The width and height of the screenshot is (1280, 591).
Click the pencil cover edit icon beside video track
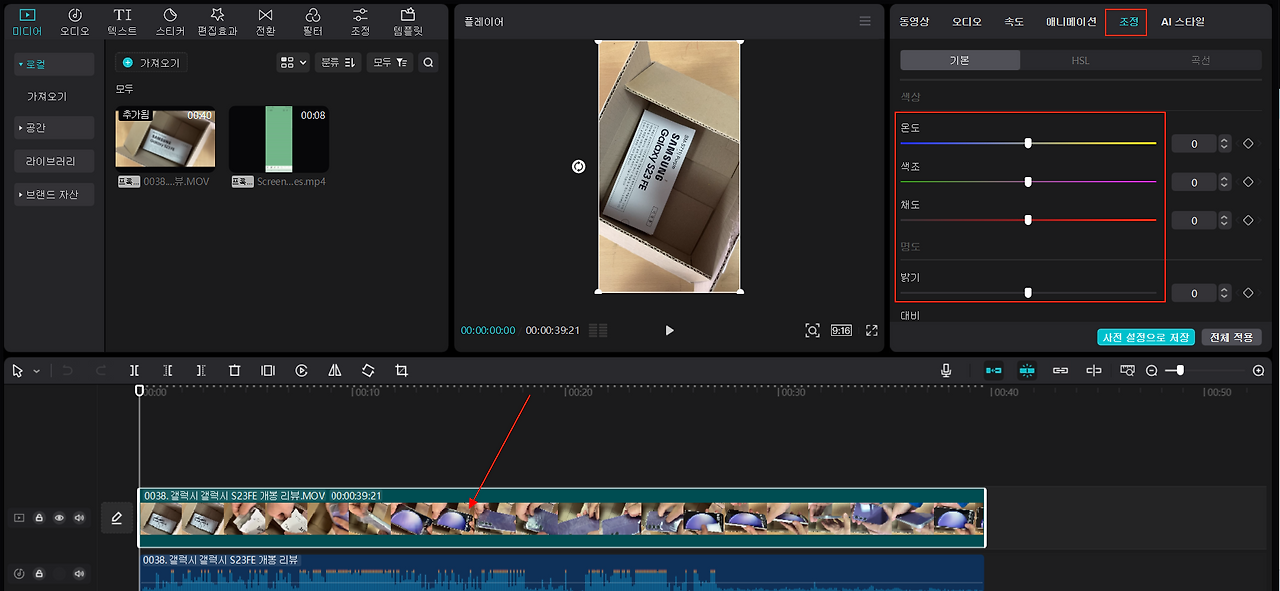tap(117, 518)
